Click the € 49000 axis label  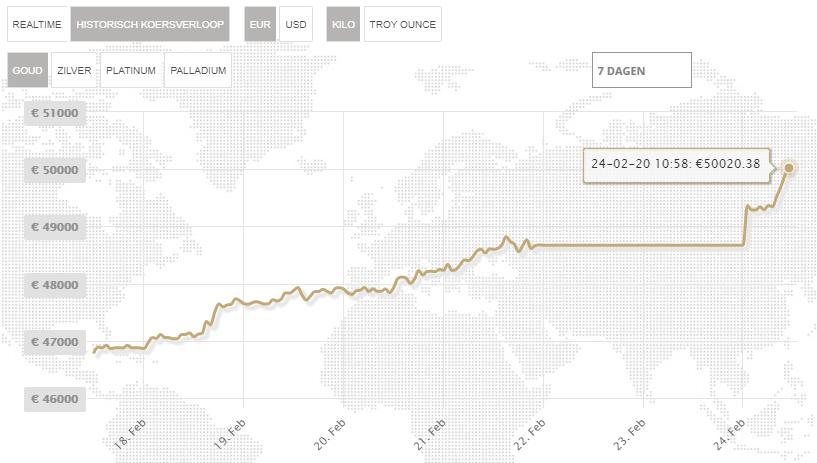coord(54,228)
